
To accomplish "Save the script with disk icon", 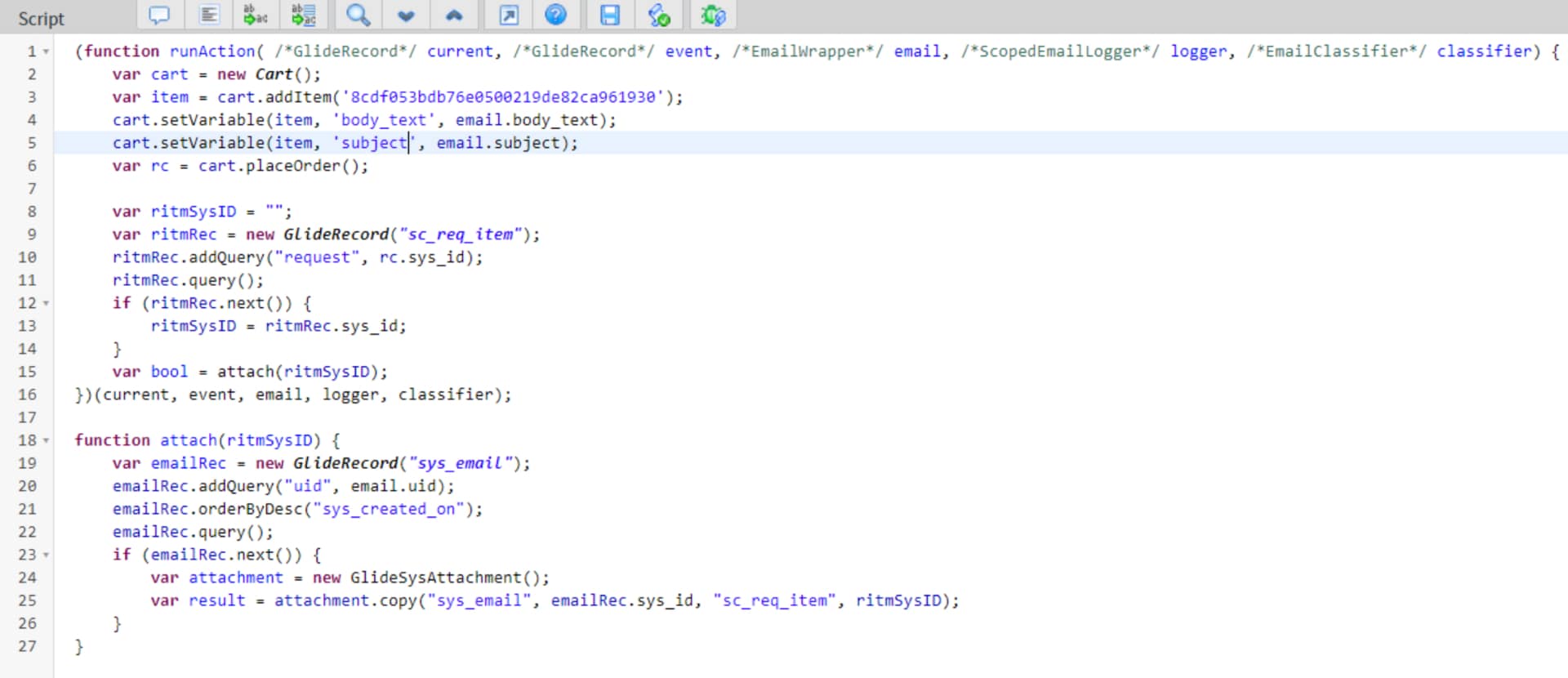I will (610, 15).
